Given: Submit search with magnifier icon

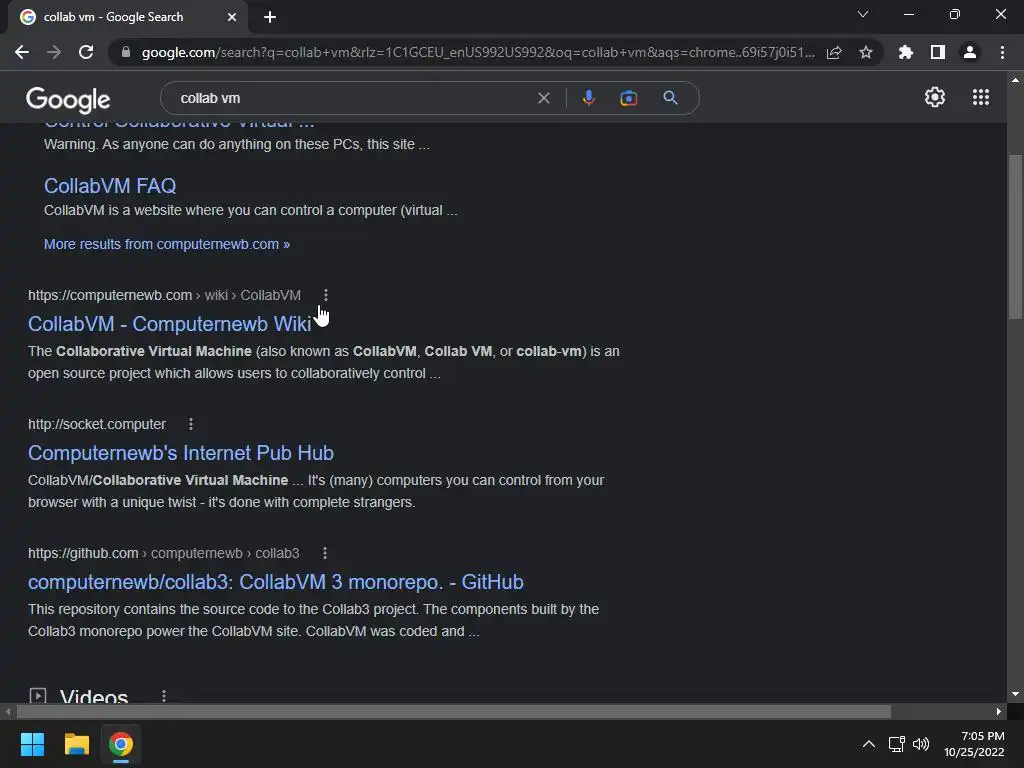Looking at the screenshot, I should (x=670, y=98).
